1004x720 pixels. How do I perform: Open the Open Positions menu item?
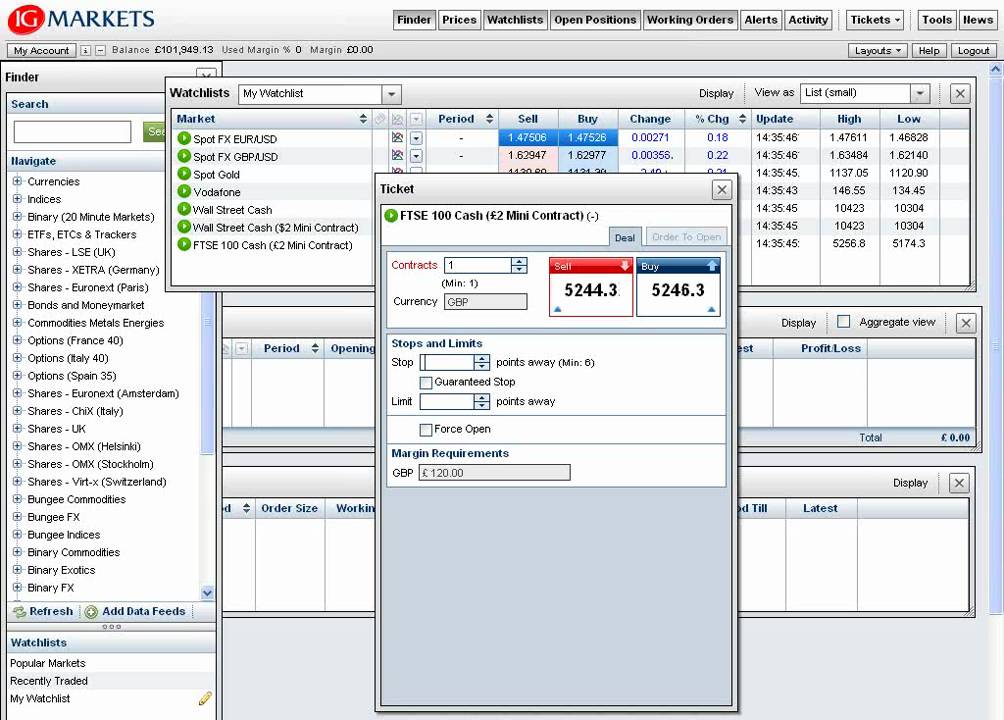point(595,20)
